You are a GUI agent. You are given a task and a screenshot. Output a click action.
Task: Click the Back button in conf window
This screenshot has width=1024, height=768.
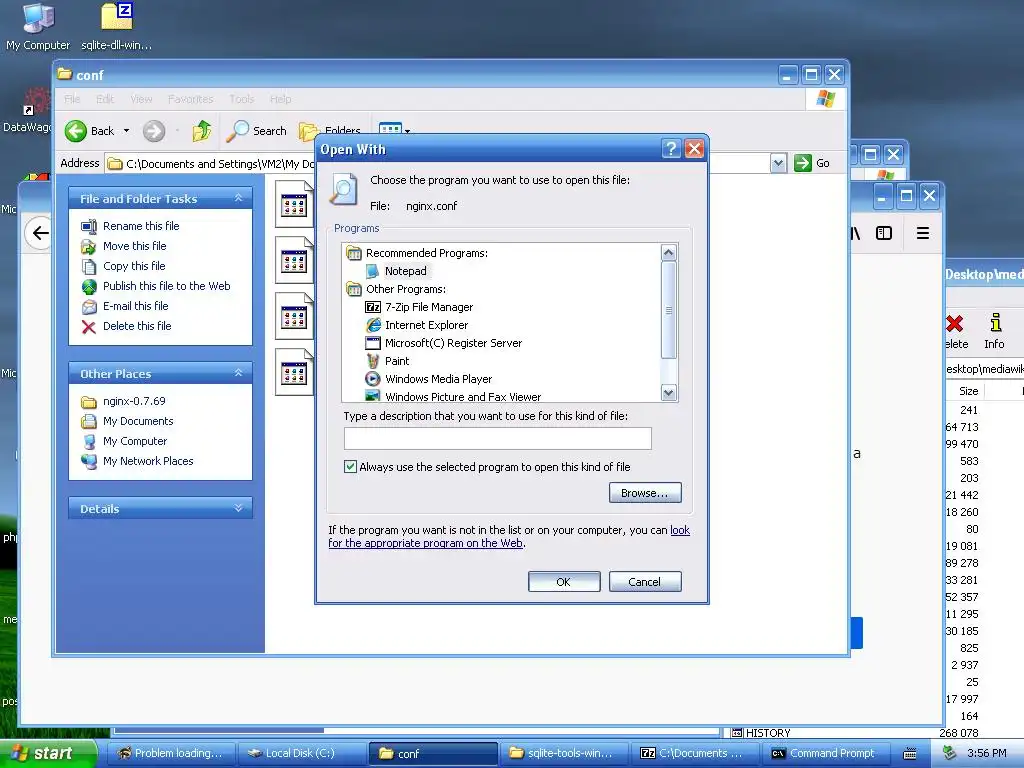[x=90, y=131]
